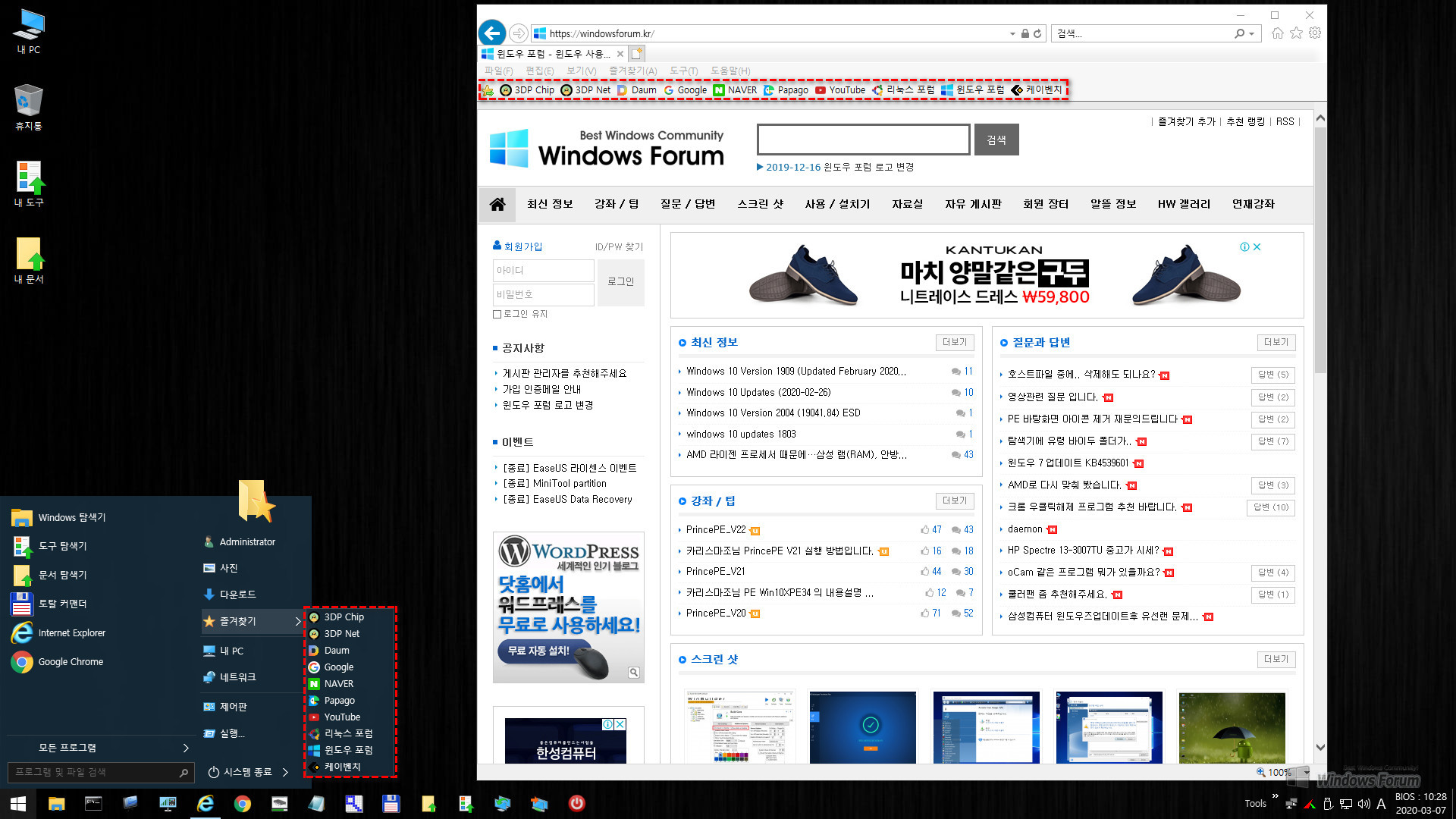Open the browser tools gear icon
Image resolution: width=1456 pixels, height=819 pixels.
pos(1315,33)
